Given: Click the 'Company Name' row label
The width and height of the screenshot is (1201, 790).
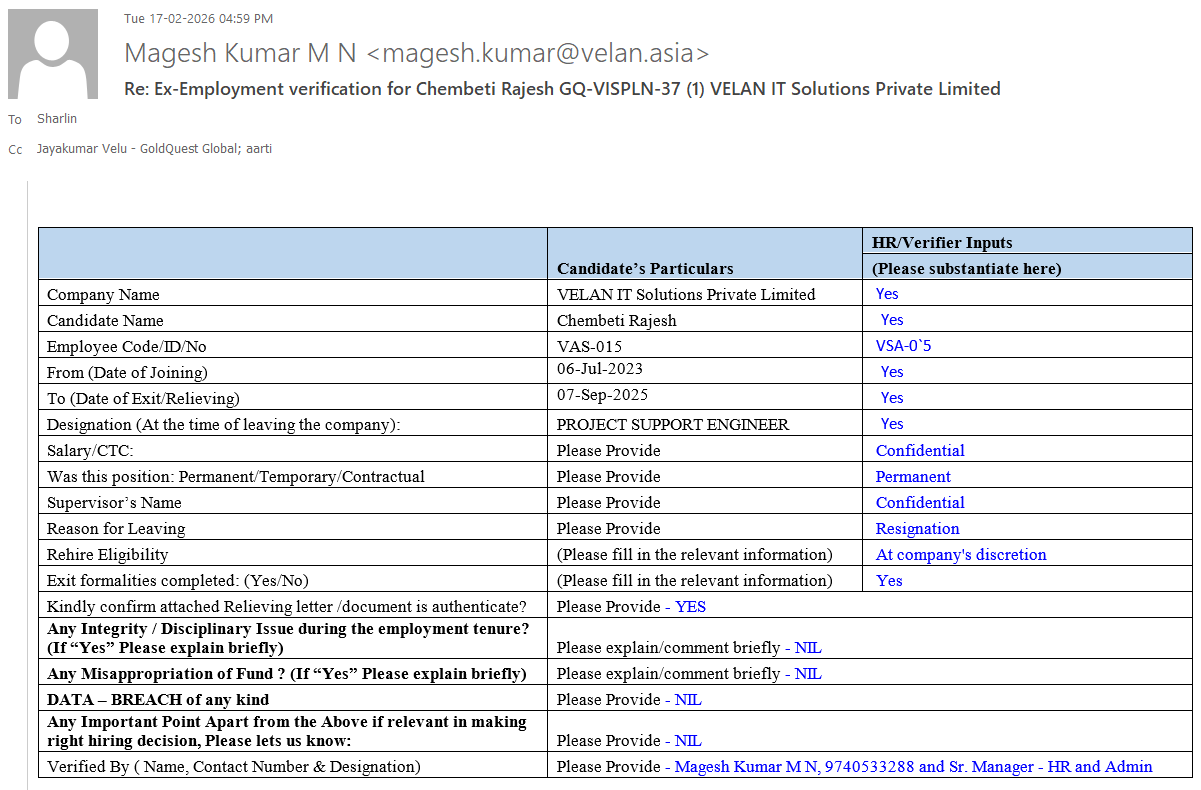Looking at the screenshot, I should pyautogui.click(x=103, y=294).
